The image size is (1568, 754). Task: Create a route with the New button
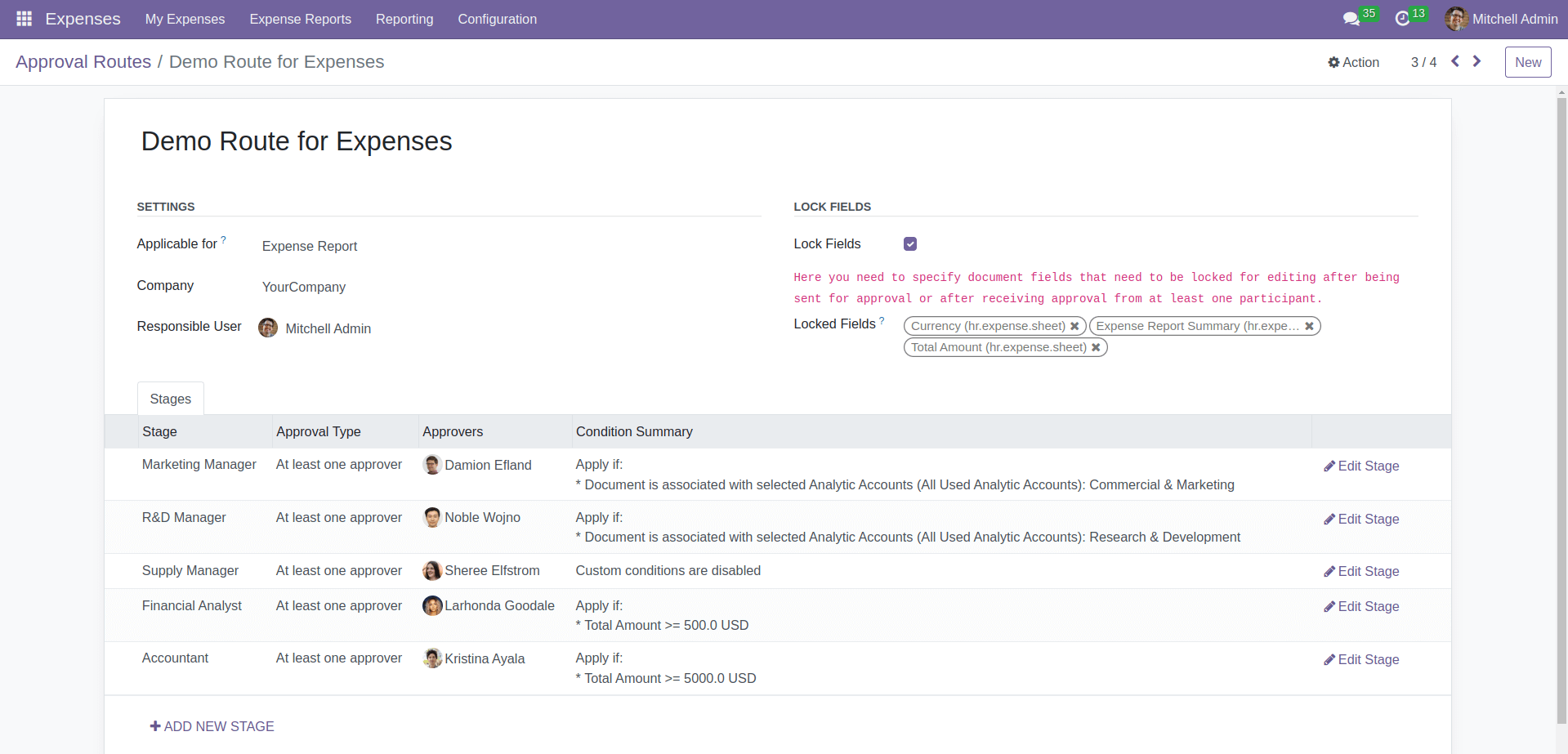click(1527, 61)
